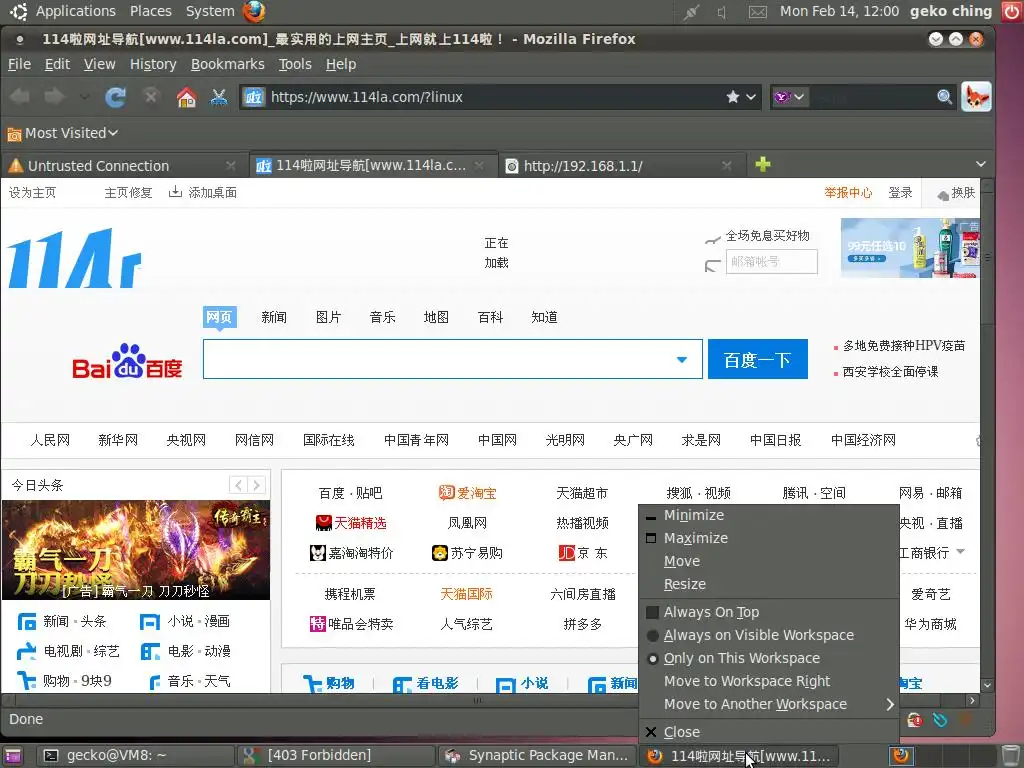The image size is (1024, 768).
Task: Select the 新闻 search tab above Baidu box
Action: [x=274, y=317]
